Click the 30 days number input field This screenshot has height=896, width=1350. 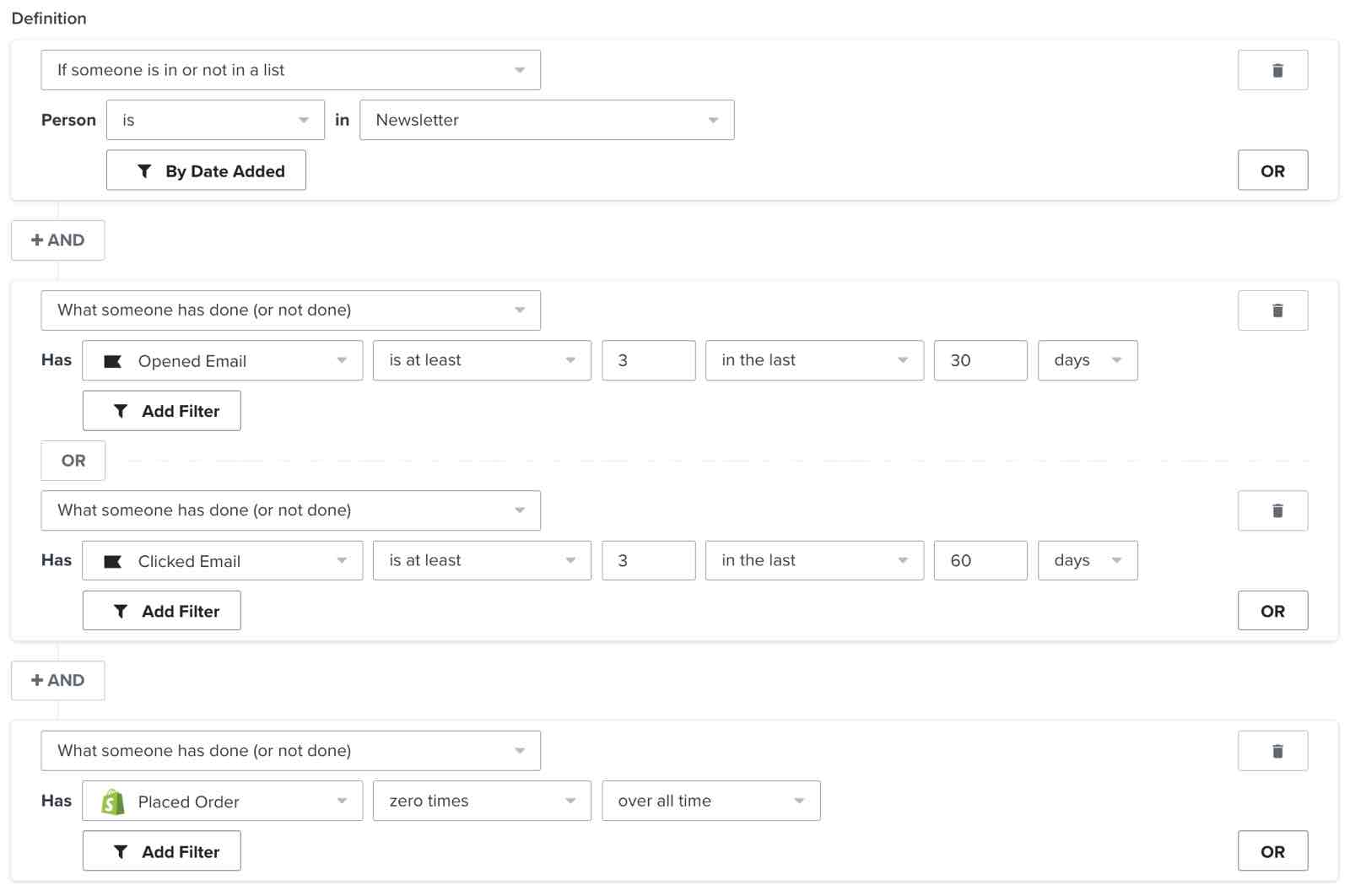click(x=980, y=360)
